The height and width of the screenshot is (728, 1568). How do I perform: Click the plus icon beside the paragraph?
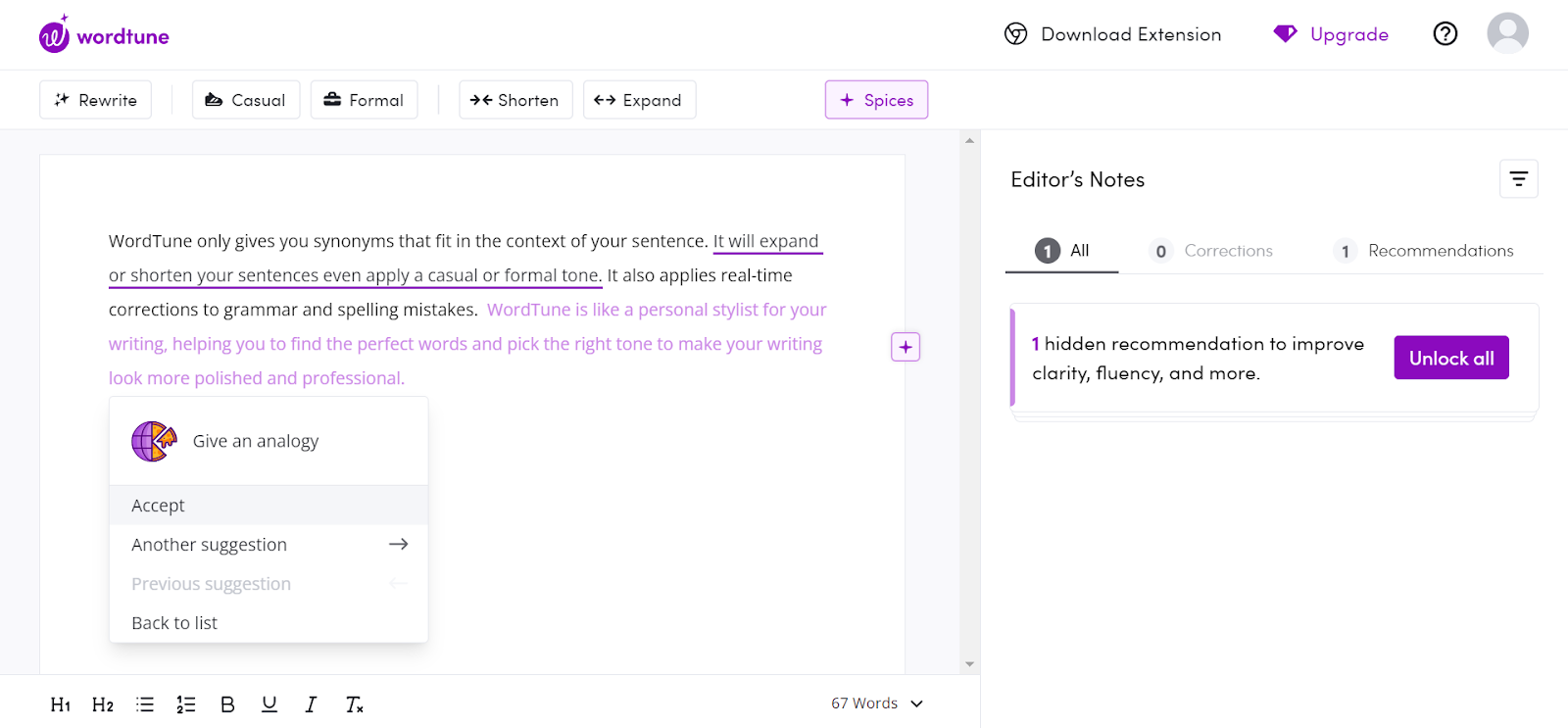click(906, 347)
